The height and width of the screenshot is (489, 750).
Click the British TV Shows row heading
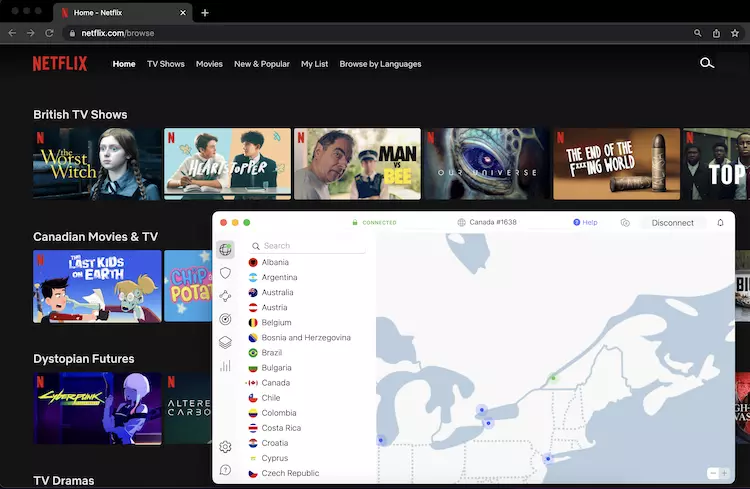tap(80, 115)
